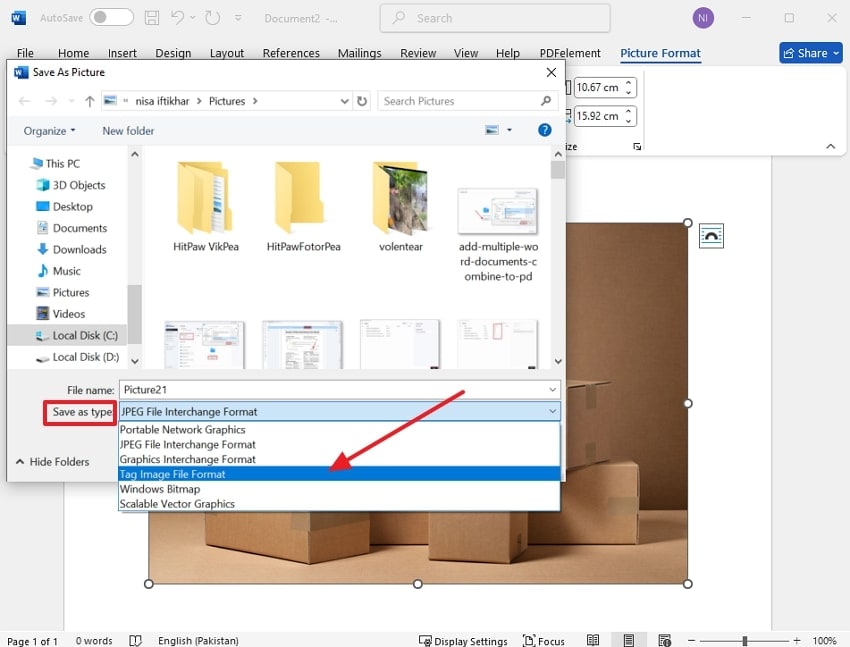Image resolution: width=850 pixels, height=647 pixels.
Task: Choose Windows Bitmap option
Action: click(x=339, y=489)
